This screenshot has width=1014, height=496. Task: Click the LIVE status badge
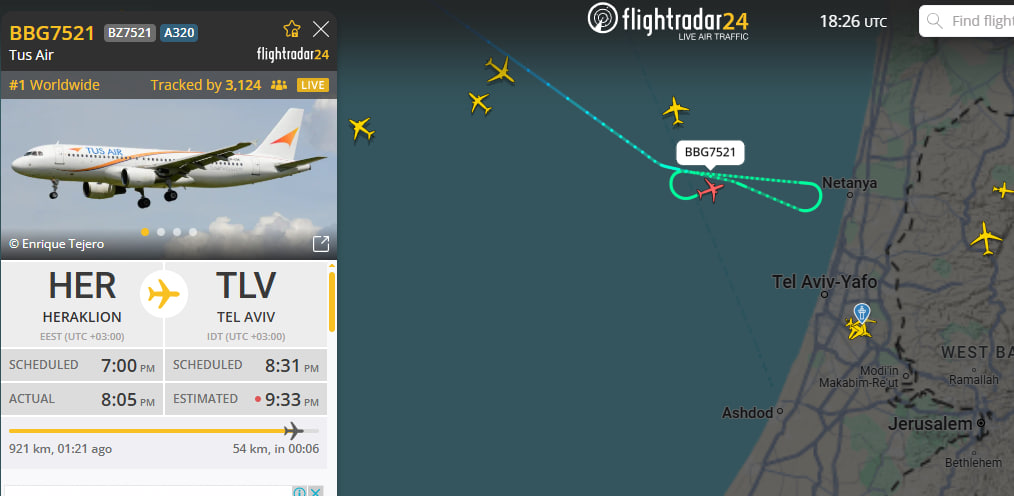[x=313, y=85]
